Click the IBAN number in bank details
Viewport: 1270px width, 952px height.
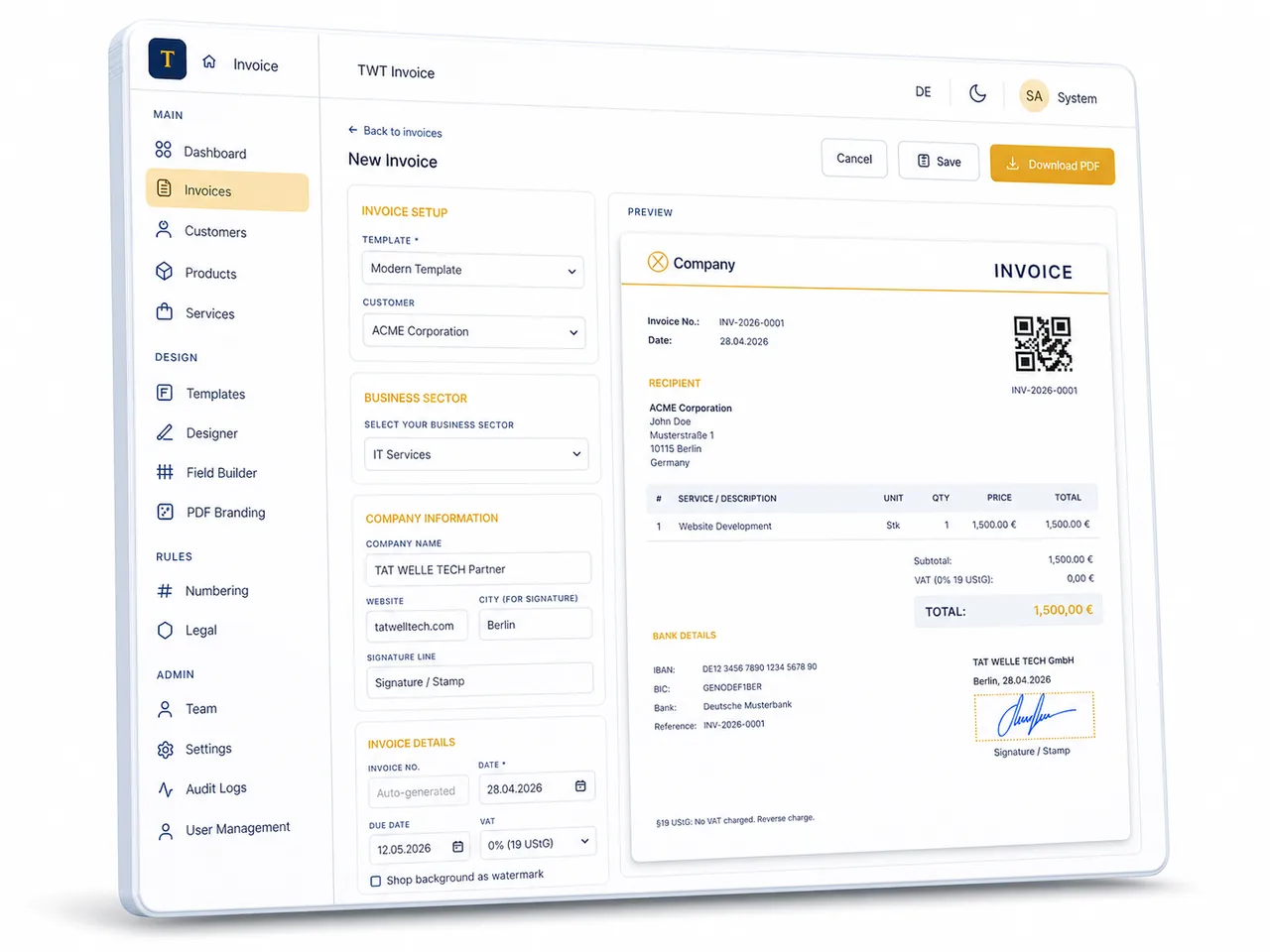coord(760,667)
